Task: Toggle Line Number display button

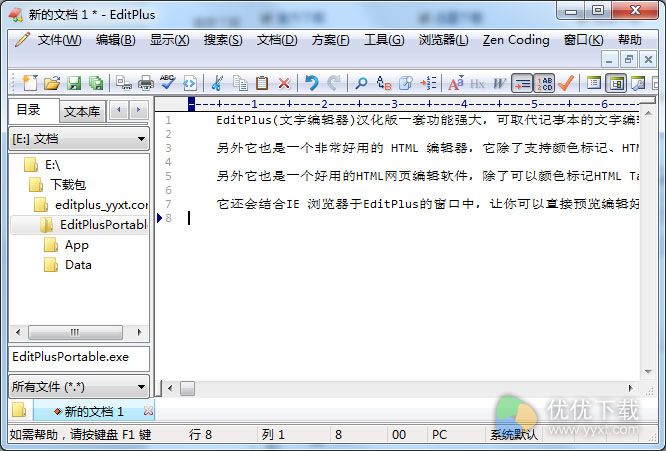Action: pyautogui.click(x=544, y=83)
